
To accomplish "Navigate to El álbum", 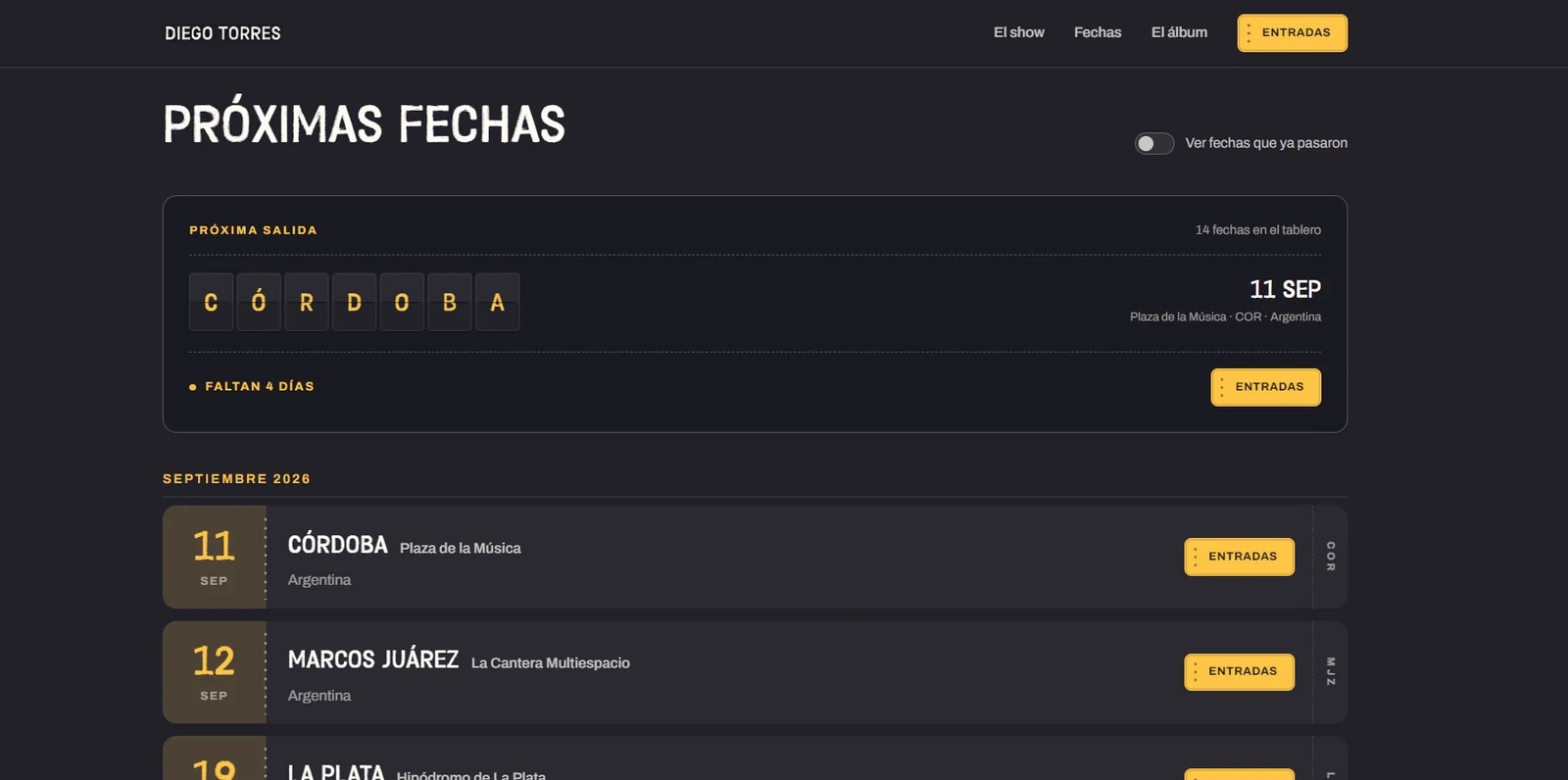I will [x=1179, y=32].
